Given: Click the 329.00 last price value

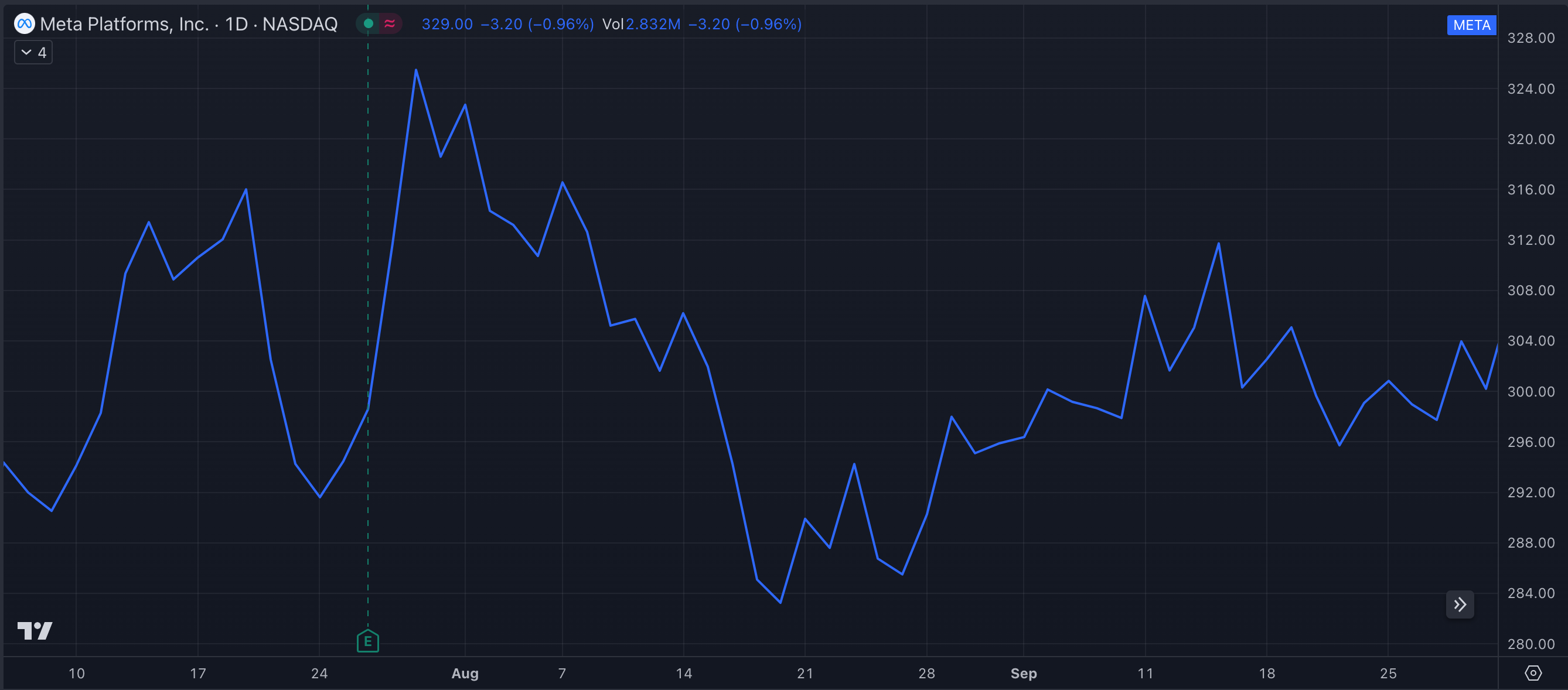Looking at the screenshot, I should pyautogui.click(x=446, y=25).
